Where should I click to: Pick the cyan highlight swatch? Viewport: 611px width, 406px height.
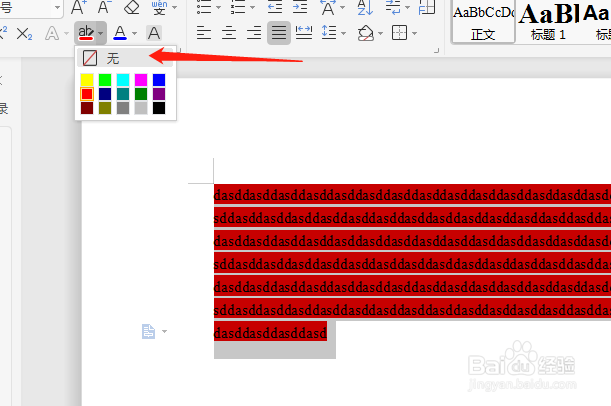(123, 80)
